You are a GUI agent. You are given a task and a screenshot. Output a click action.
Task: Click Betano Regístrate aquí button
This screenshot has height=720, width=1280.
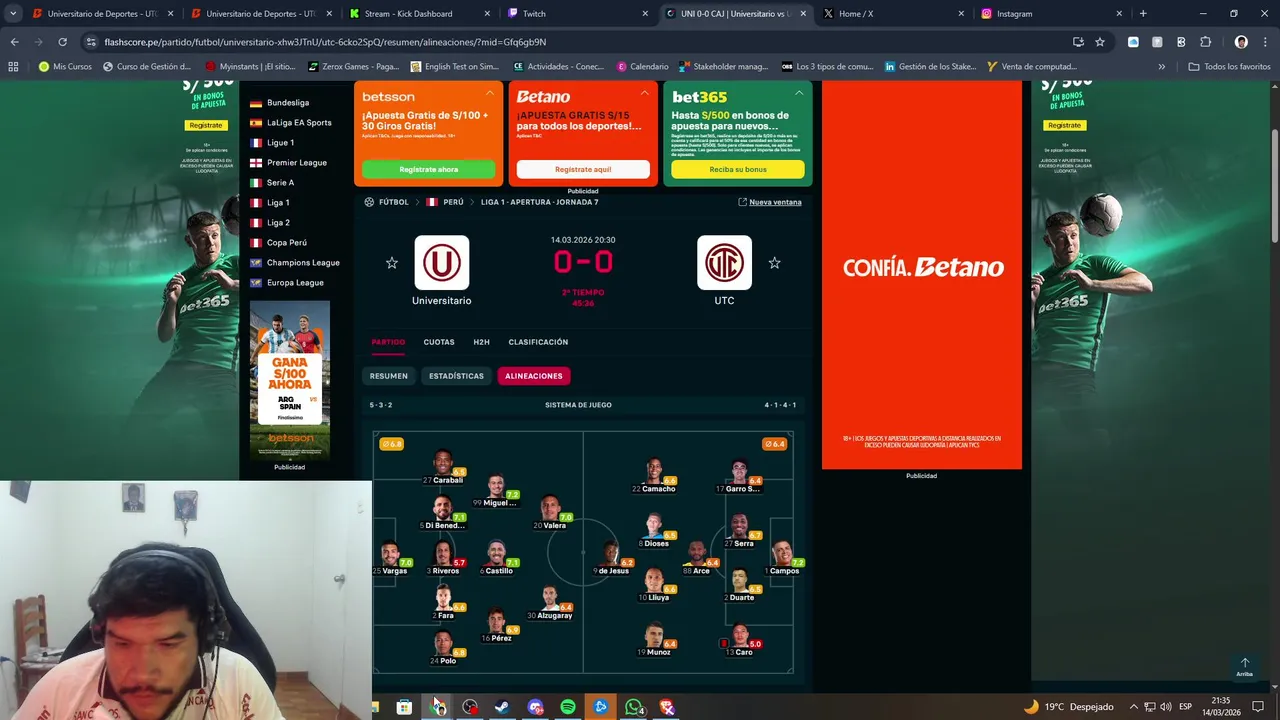click(x=583, y=169)
